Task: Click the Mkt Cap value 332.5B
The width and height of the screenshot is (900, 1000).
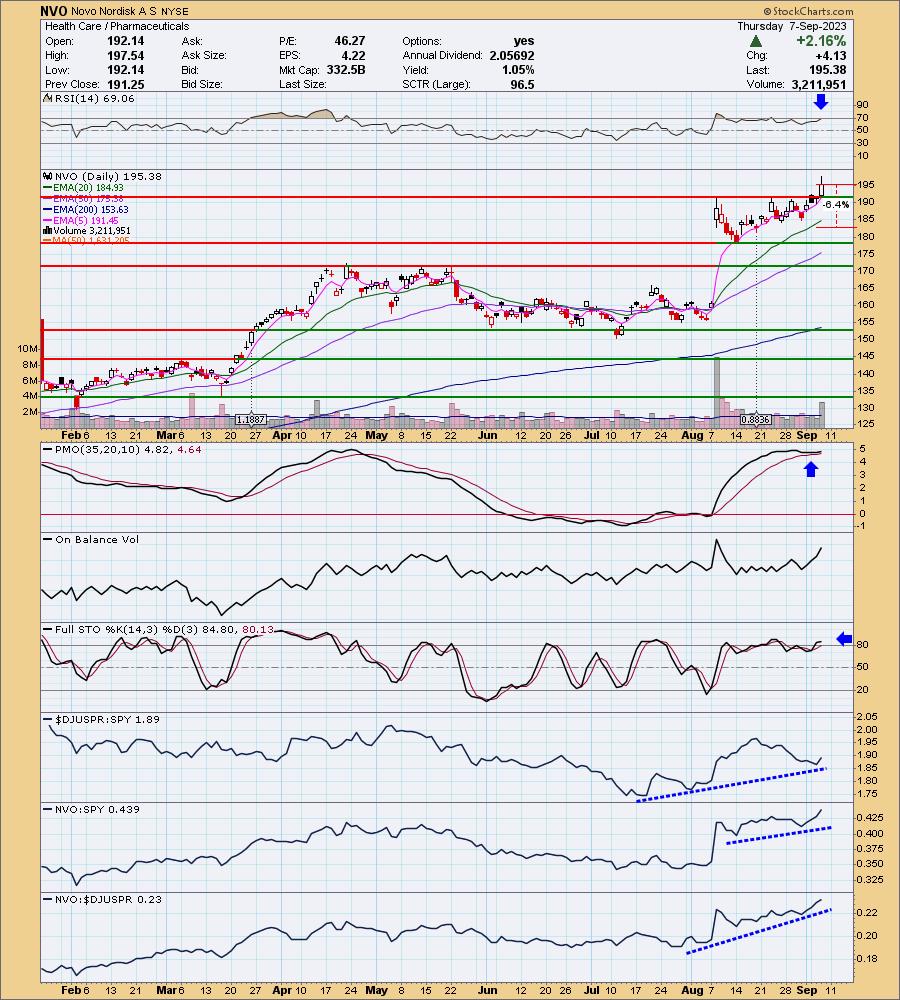Action: 346,70
